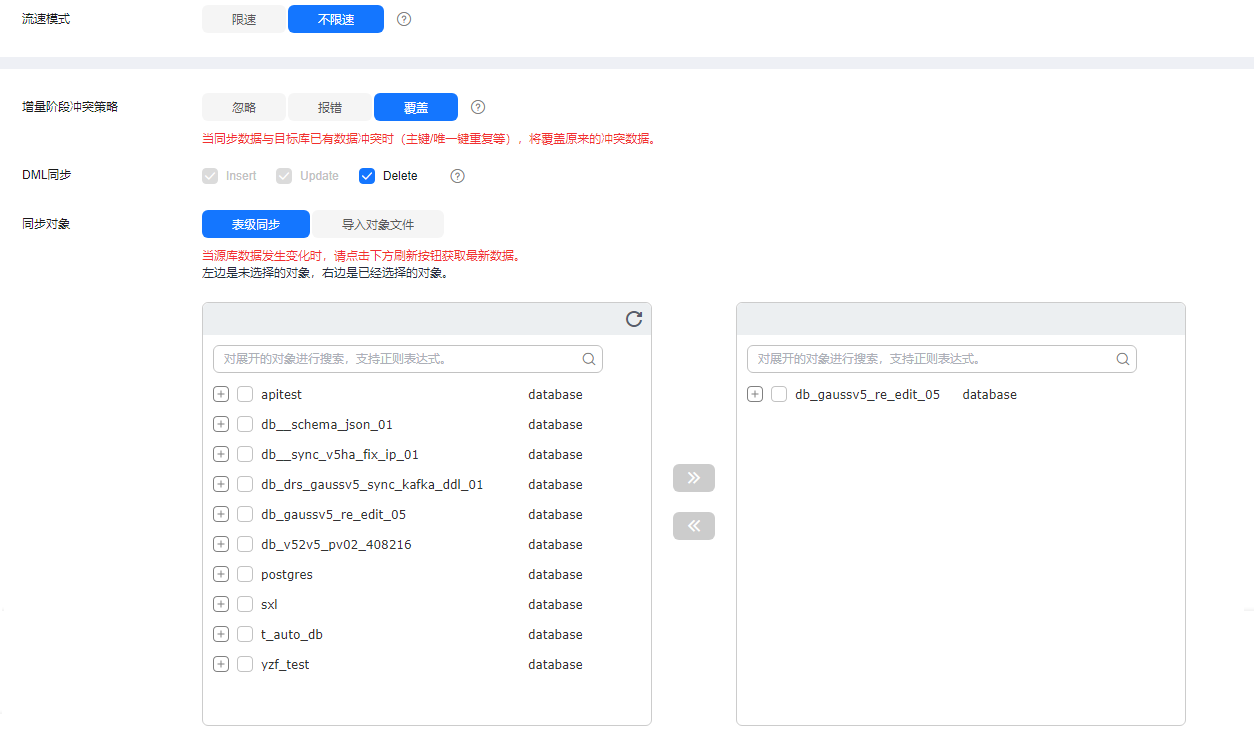Select the t_auto_db row label
This screenshot has width=1254, height=731.
[292, 634]
